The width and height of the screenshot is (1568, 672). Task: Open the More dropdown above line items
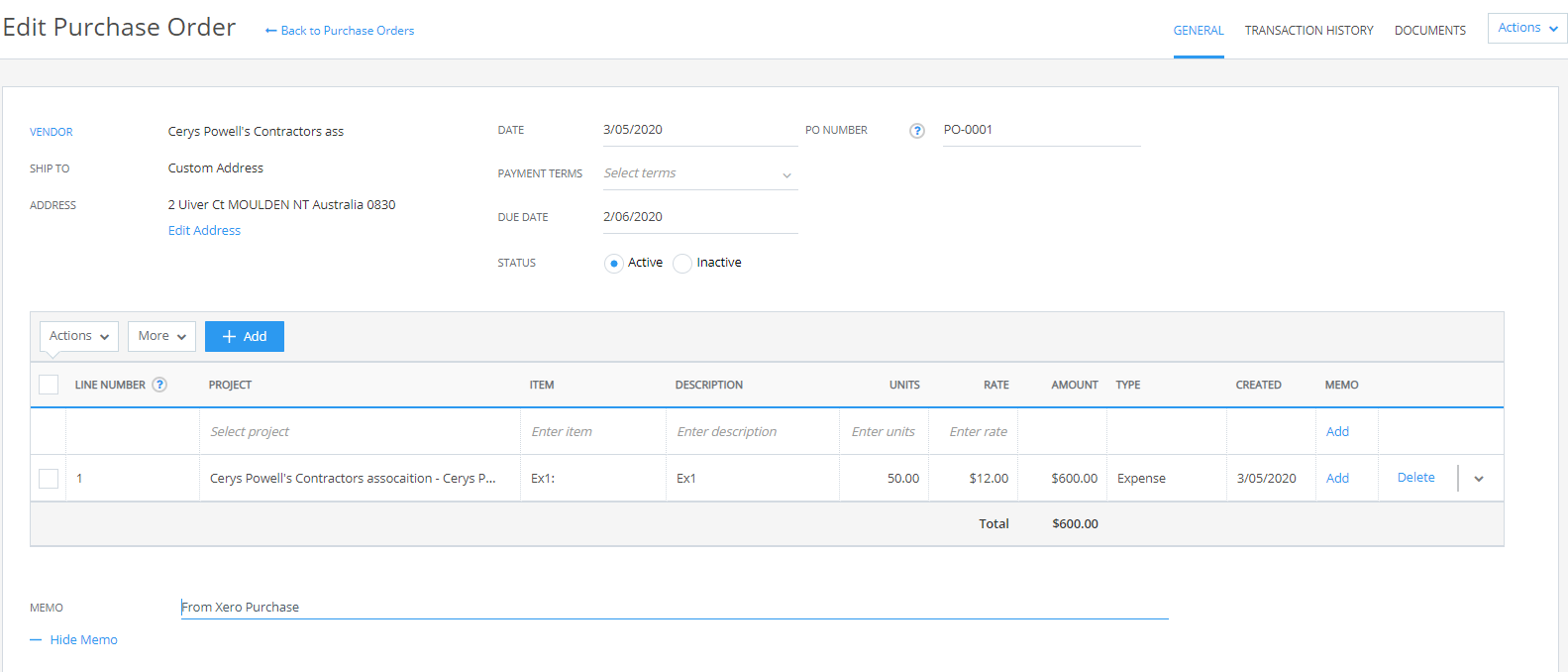tap(161, 336)
